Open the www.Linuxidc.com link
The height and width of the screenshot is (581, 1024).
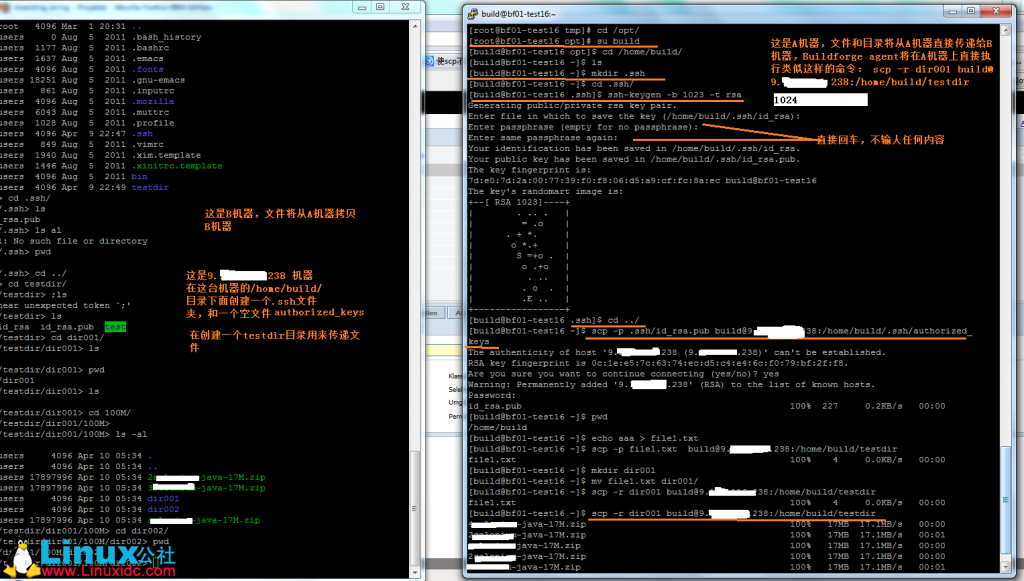coord(108,572)
